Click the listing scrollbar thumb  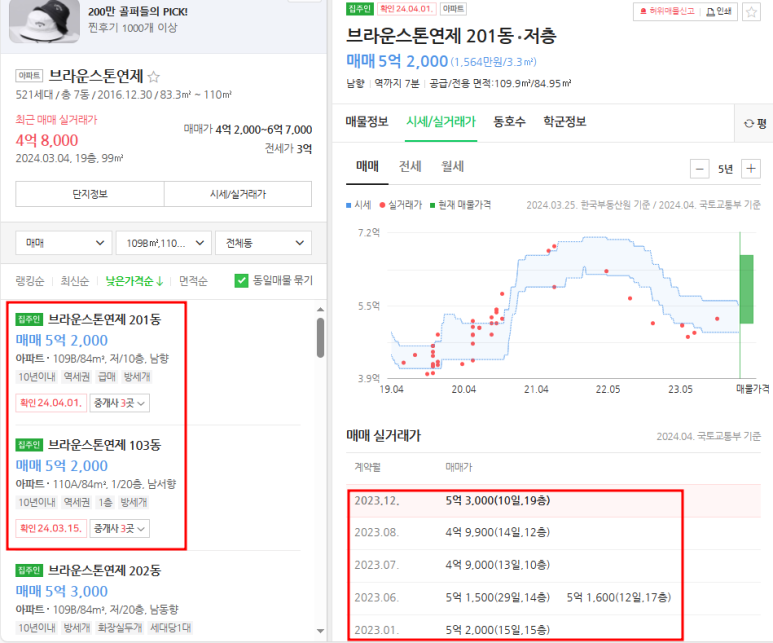(x=320, y=338)
